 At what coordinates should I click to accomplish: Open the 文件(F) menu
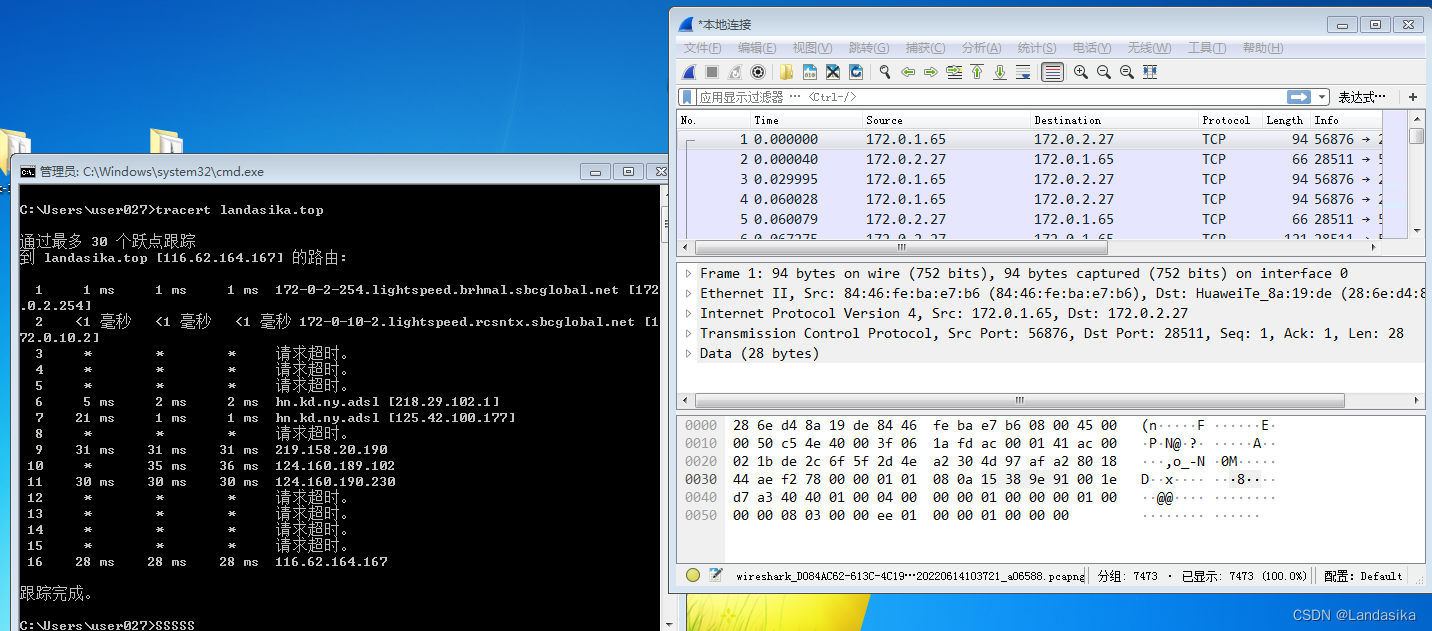tap(702, 48)
